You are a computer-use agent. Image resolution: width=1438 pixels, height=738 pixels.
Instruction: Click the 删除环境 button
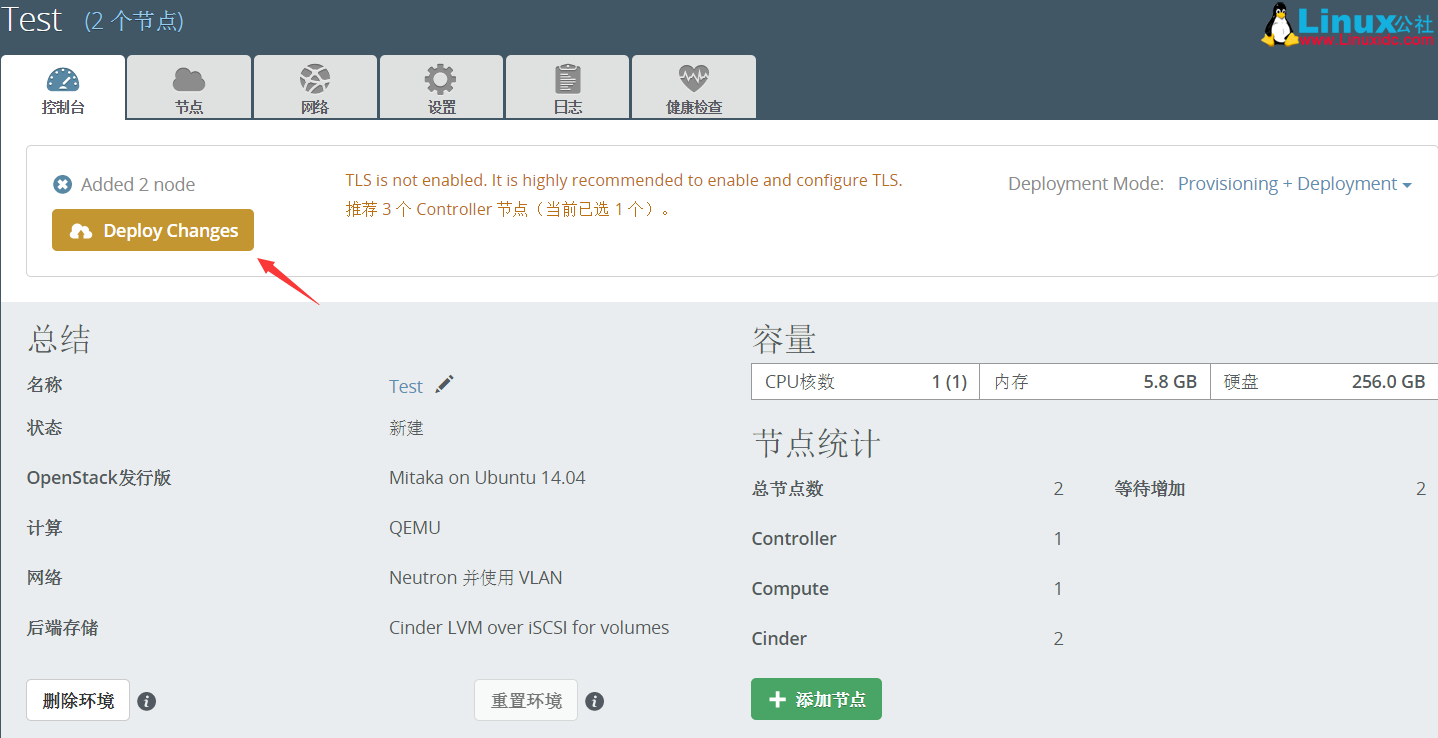(x=77, y=700)
